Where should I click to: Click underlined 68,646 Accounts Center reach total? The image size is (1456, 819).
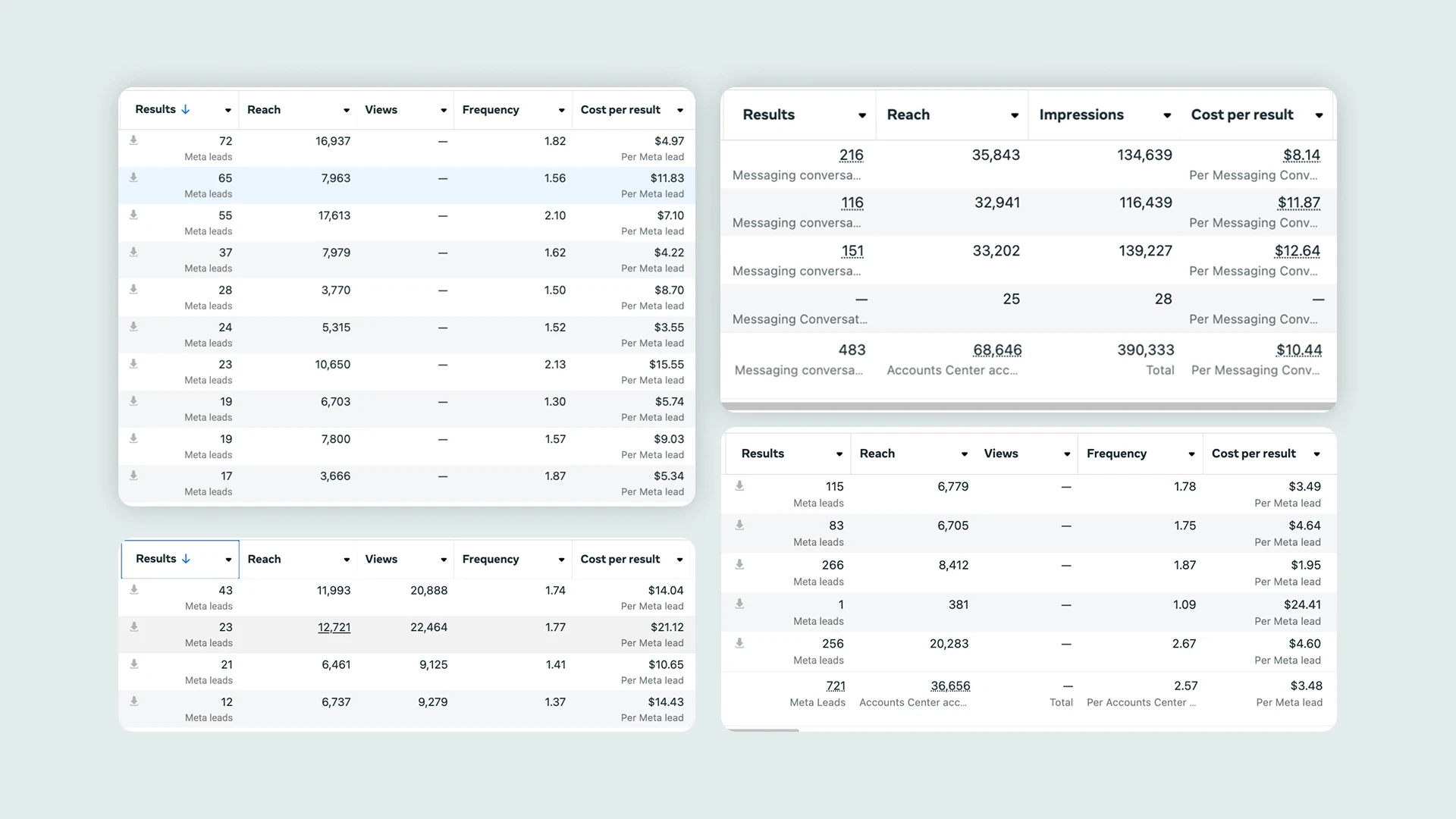click(x=997, y=350)
